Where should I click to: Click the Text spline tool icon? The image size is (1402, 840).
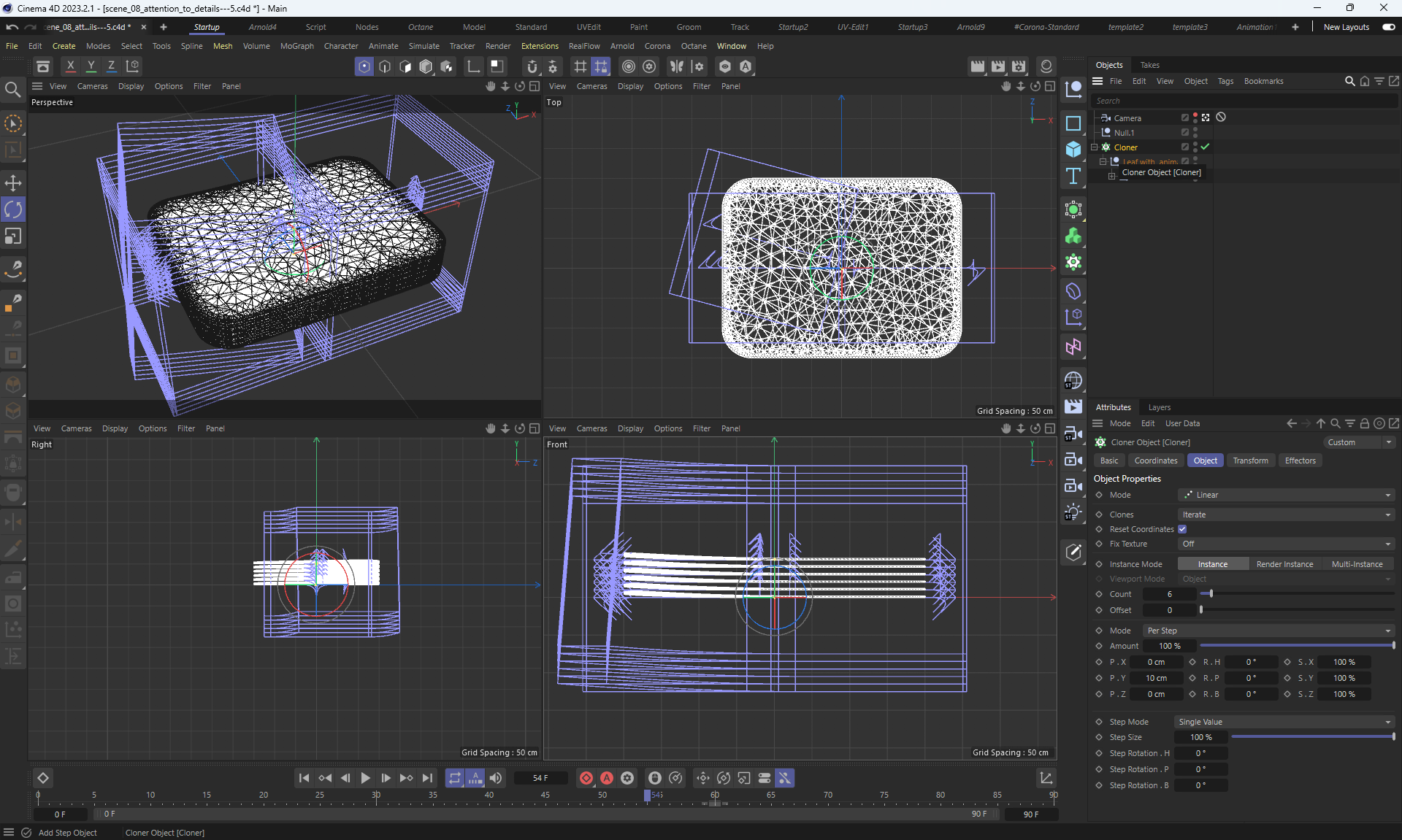click(1073, 175)
